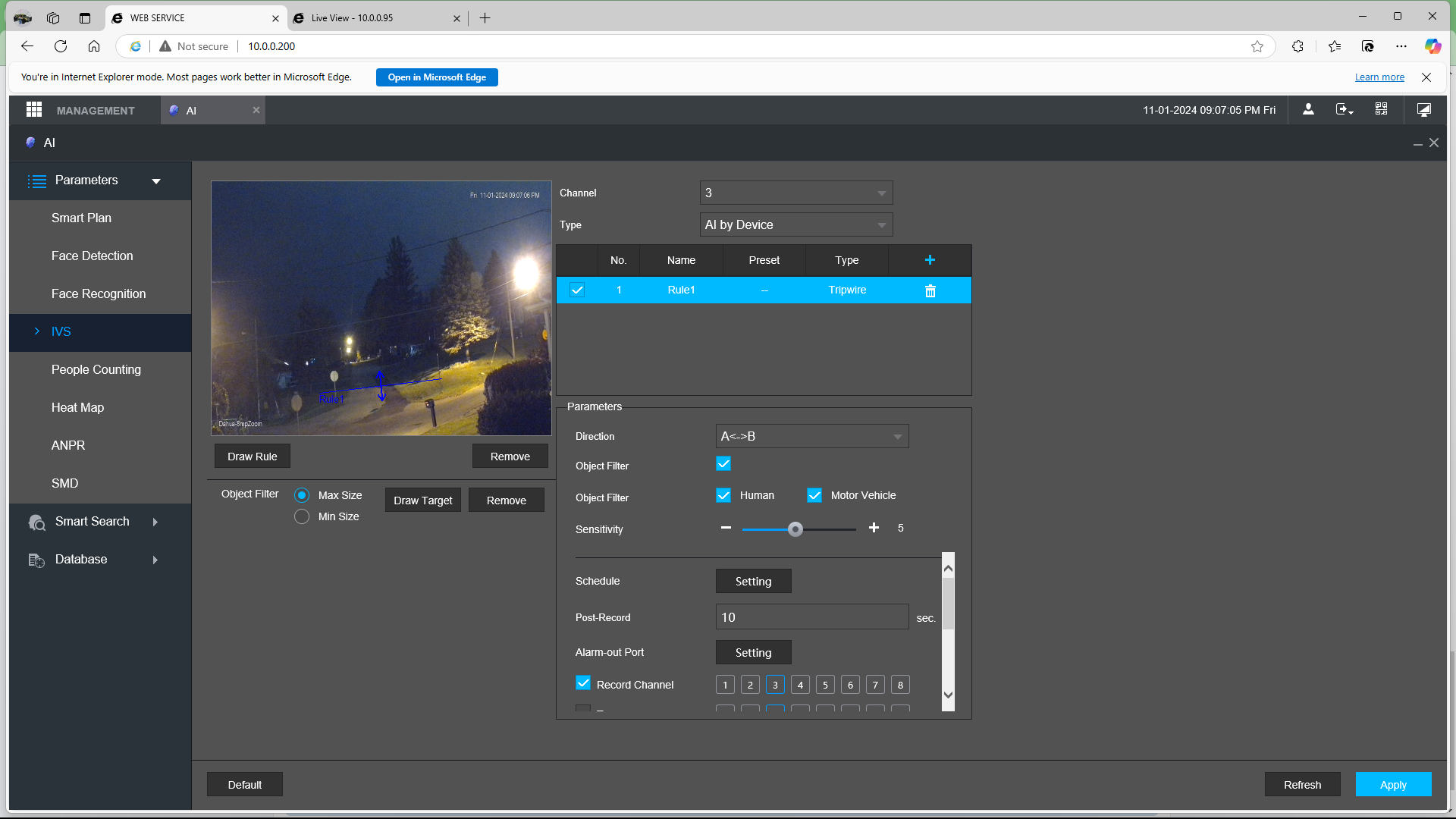Select record channel 5 box
The height and width of the screenshot is (819, 1456).
825,685
